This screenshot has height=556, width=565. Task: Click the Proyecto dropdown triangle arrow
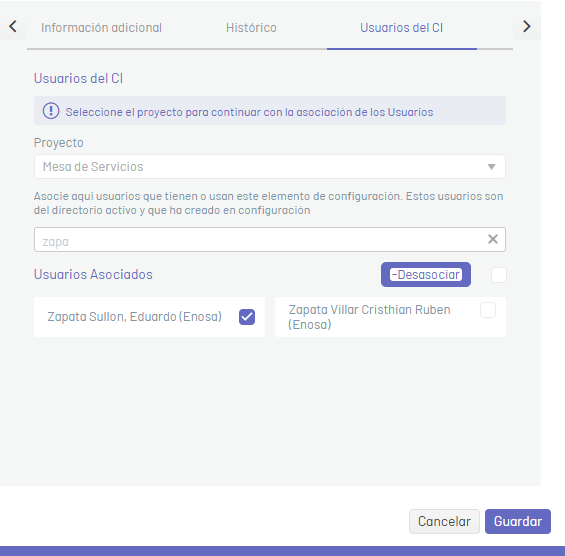coord(491,167)
